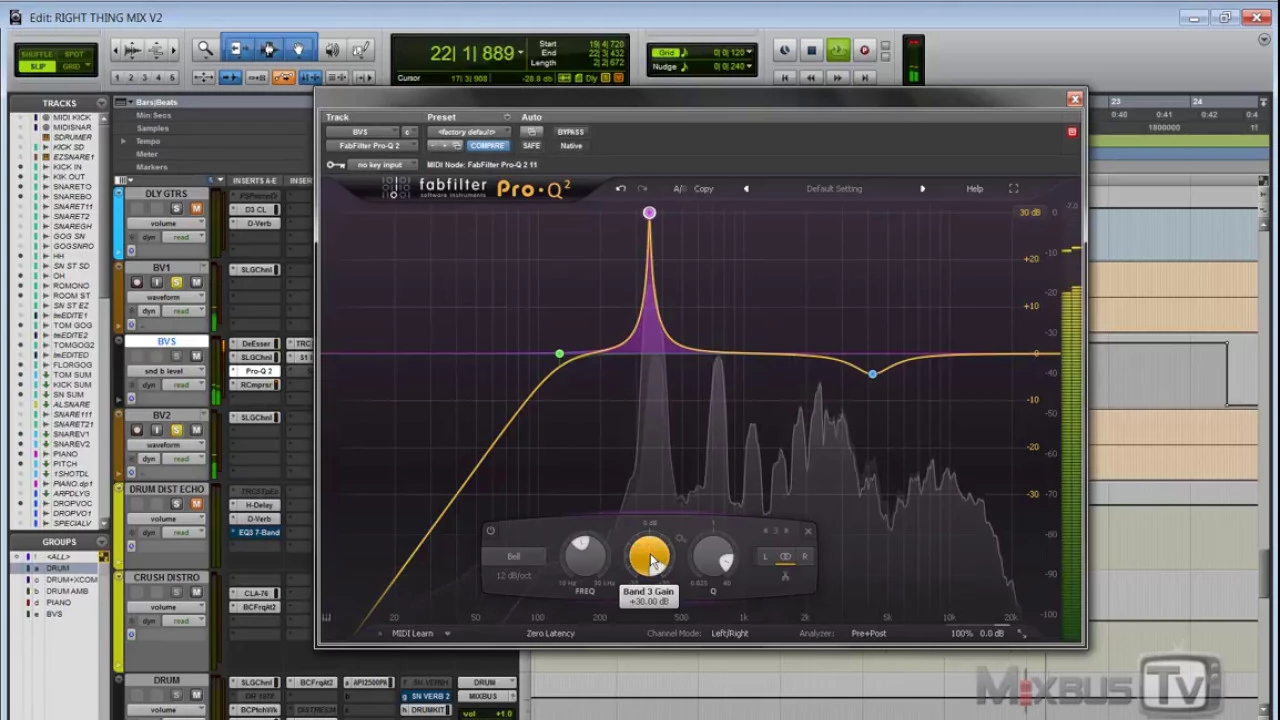Select the blue band node
Screen dimensions: 1280x720
[x=872, y=374]
